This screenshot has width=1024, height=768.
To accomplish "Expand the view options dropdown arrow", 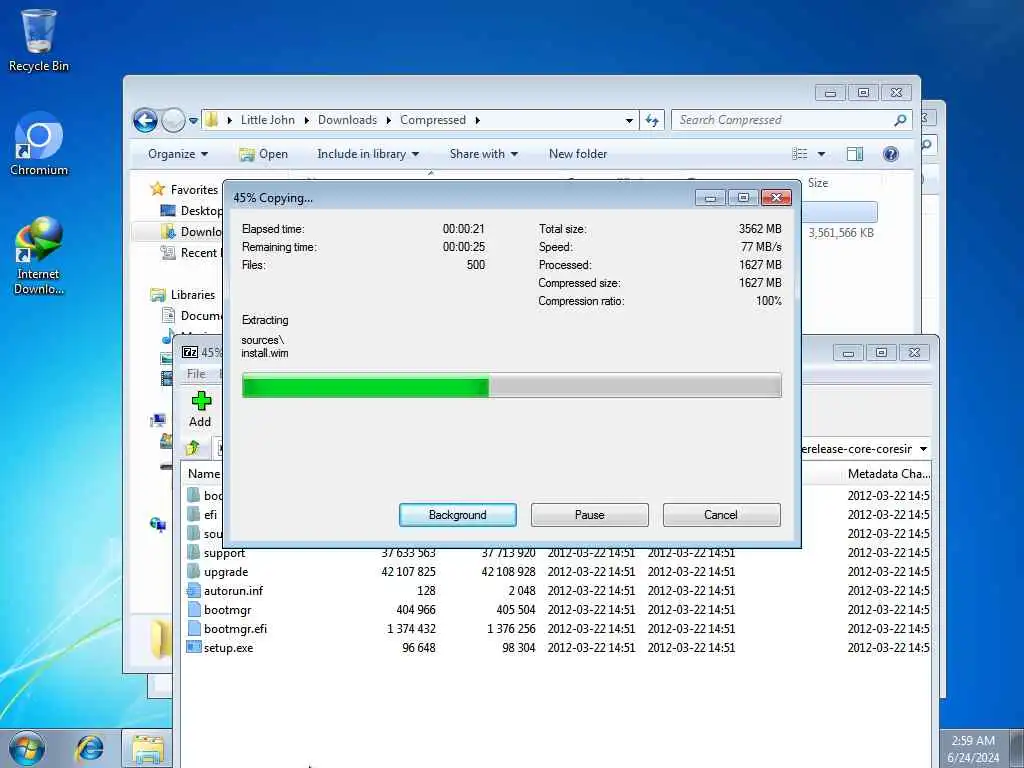I will (822, 154).
